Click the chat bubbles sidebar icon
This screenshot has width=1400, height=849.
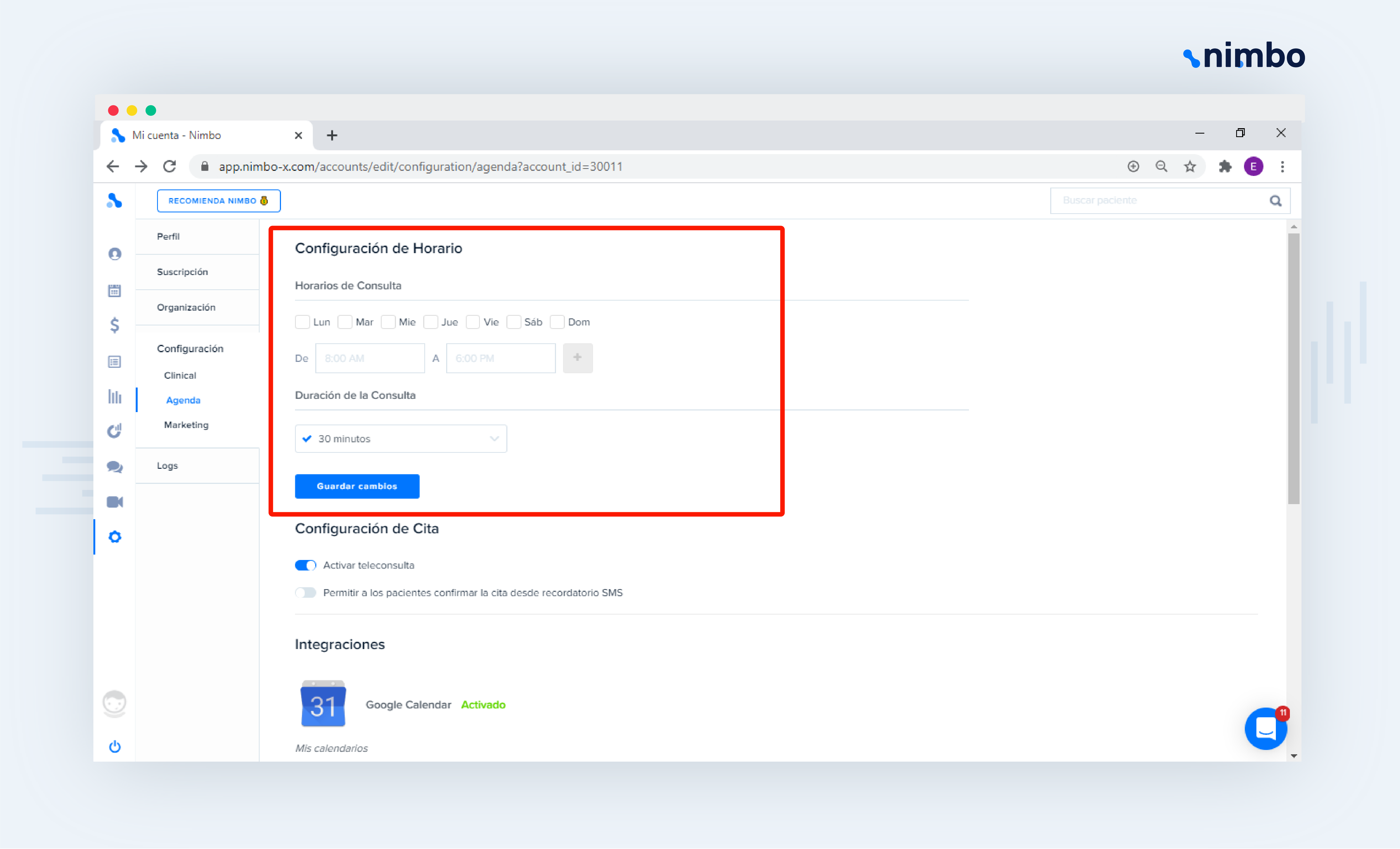coord(114,467)
